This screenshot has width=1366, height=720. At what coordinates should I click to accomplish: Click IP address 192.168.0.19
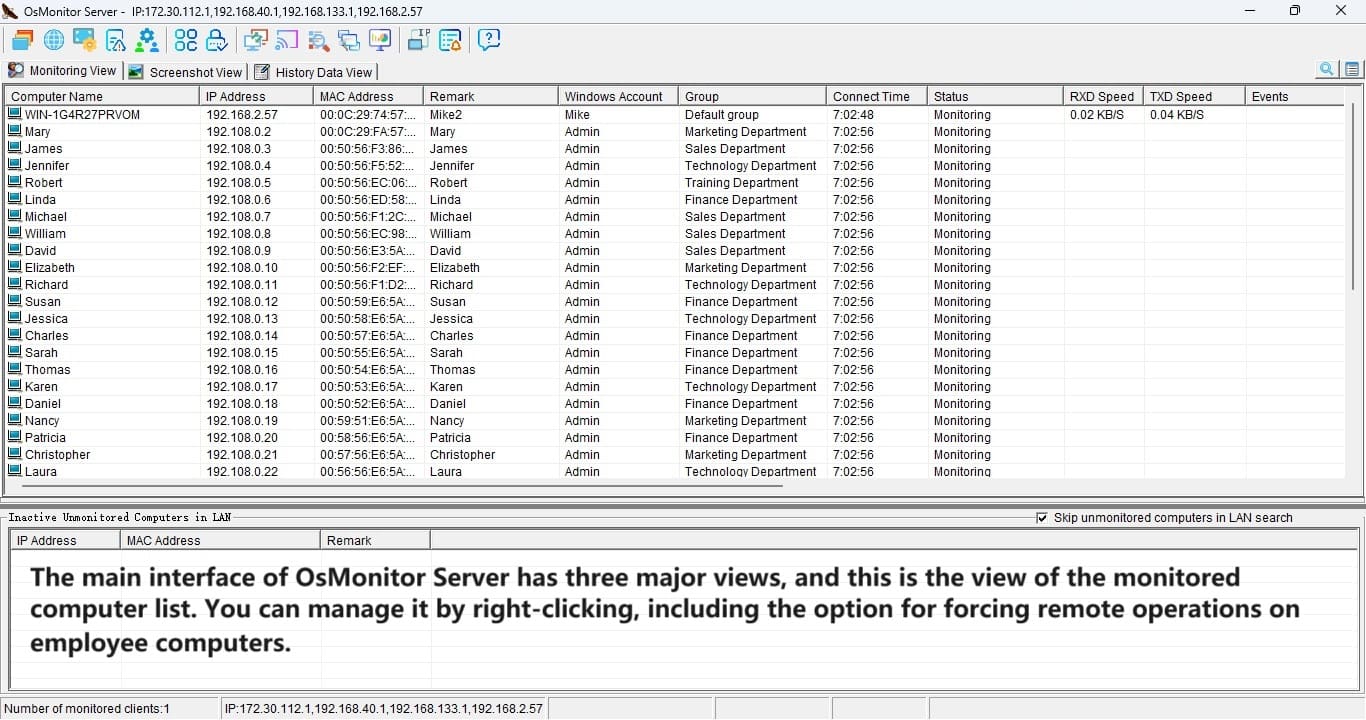[x=241, y=420]
